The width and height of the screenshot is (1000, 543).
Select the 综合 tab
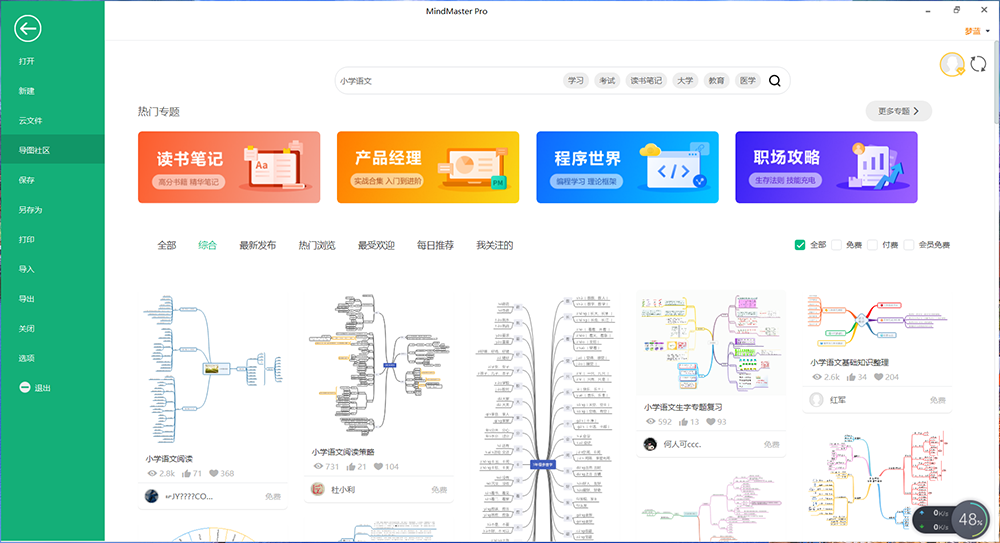(207, 245)
